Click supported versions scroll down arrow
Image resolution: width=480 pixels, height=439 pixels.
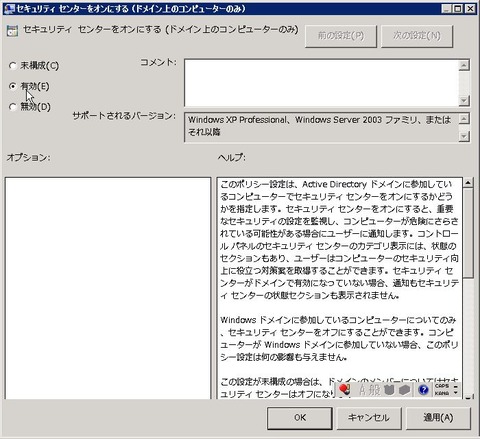point(464,136)
